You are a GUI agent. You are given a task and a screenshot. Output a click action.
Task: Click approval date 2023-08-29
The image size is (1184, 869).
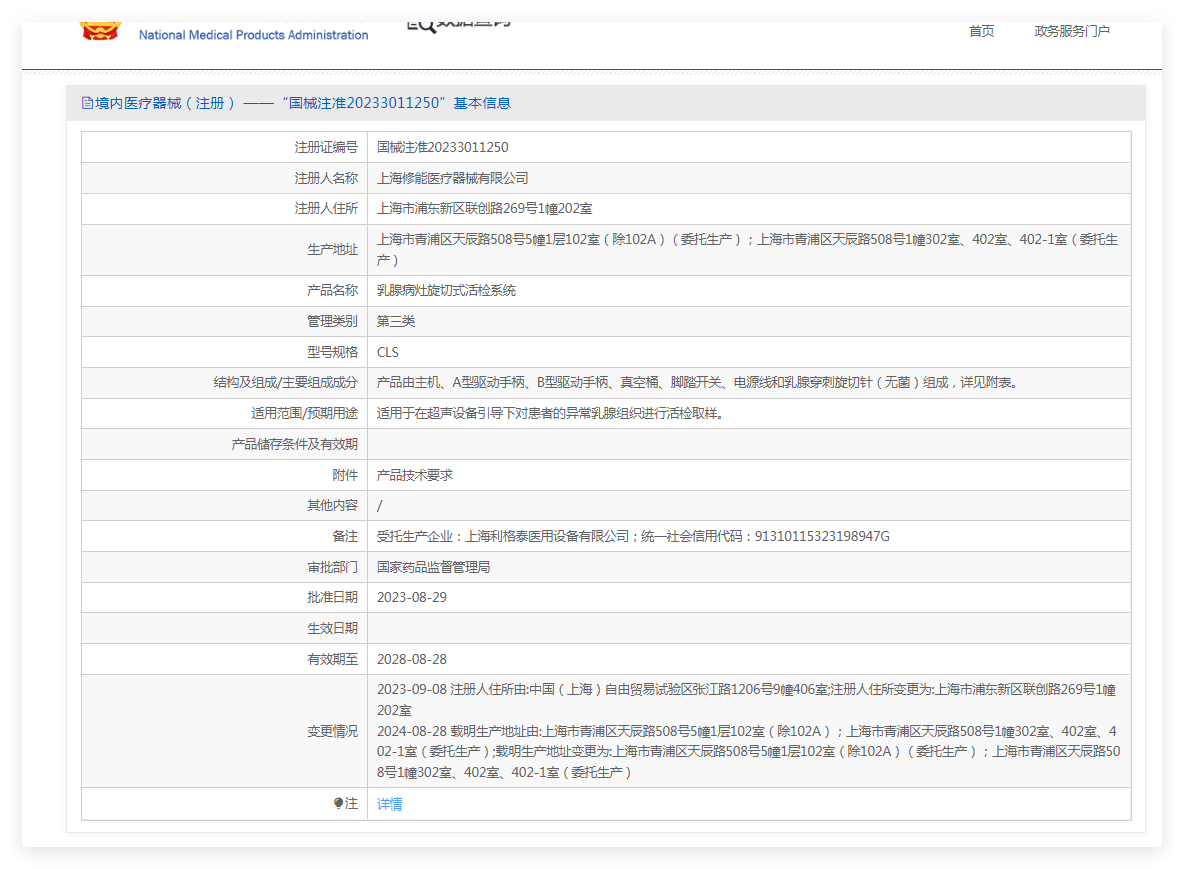(x=412, y=597)
